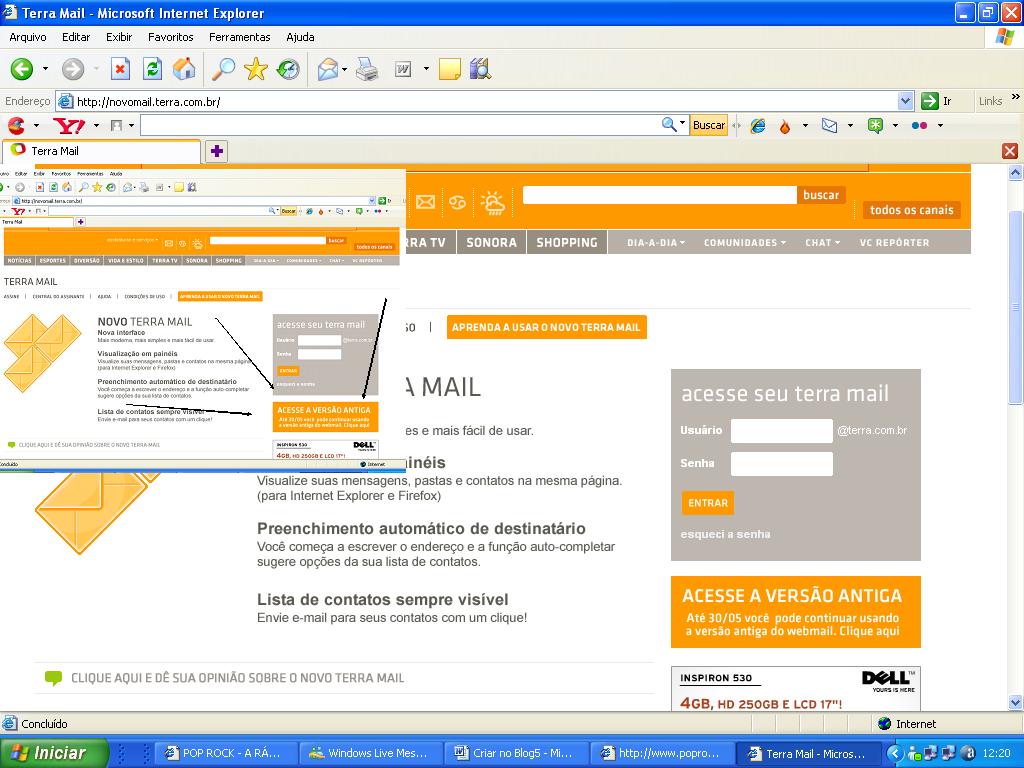The height and width of the screenshot is (768, 1024).
Task: Go to the Home page icon
Action: click(x=184, y=69)
